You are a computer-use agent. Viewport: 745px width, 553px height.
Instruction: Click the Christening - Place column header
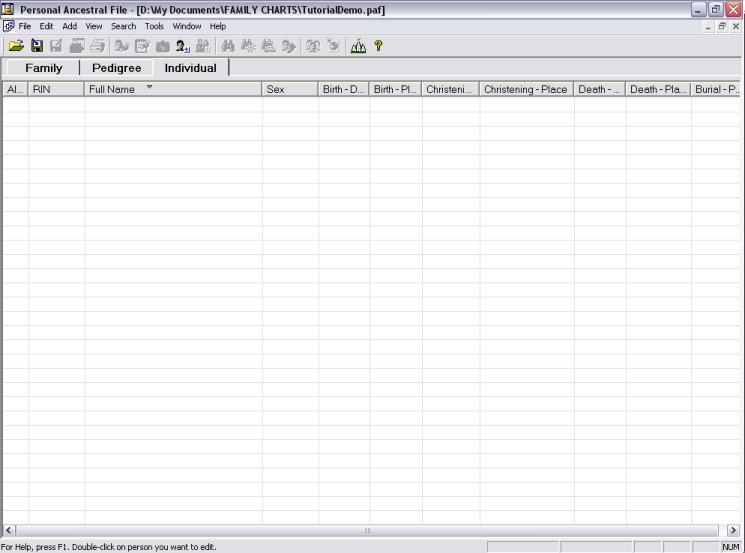(526, 89)
